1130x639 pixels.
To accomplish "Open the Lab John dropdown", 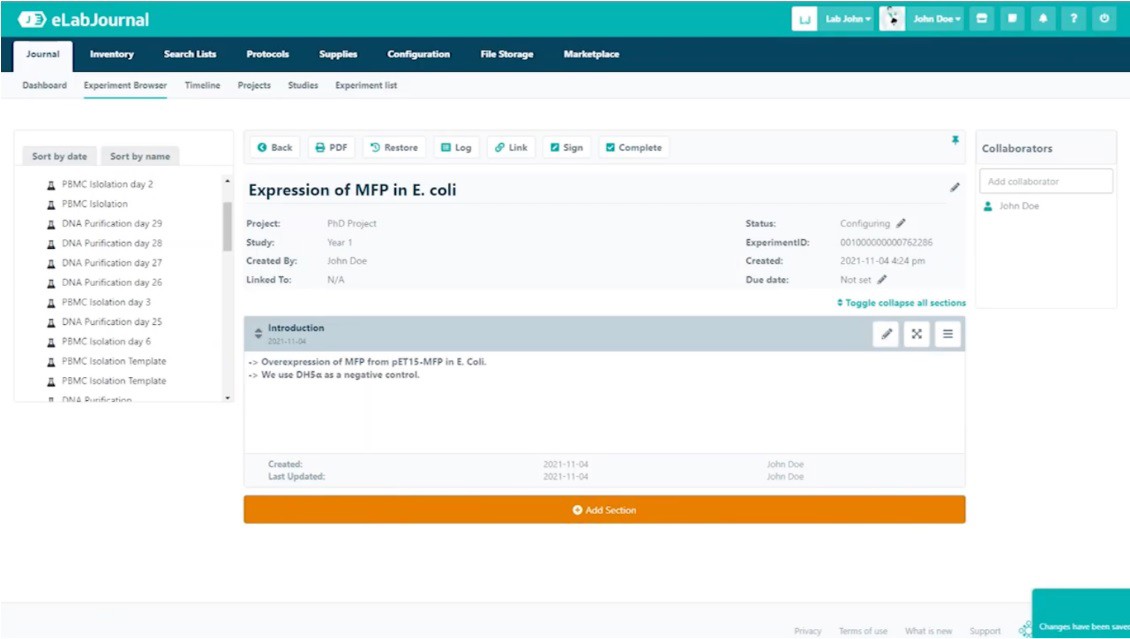I will [847, 18].
